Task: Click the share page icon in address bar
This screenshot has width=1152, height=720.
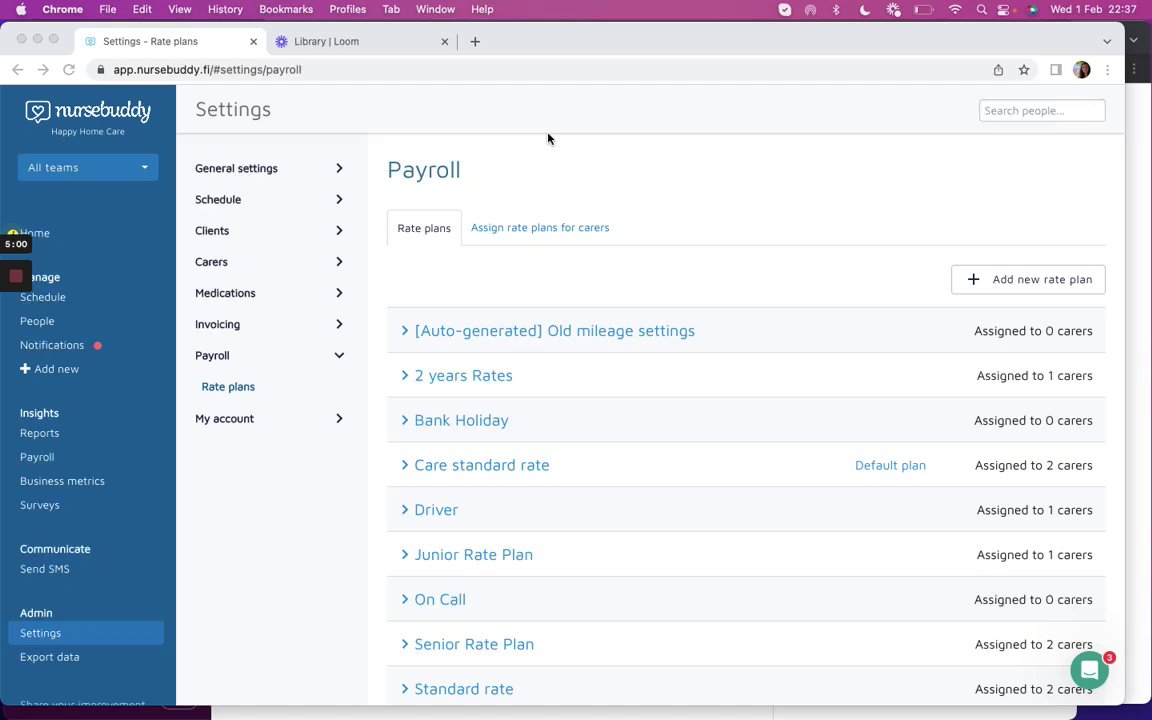Action: coord(998,70)
